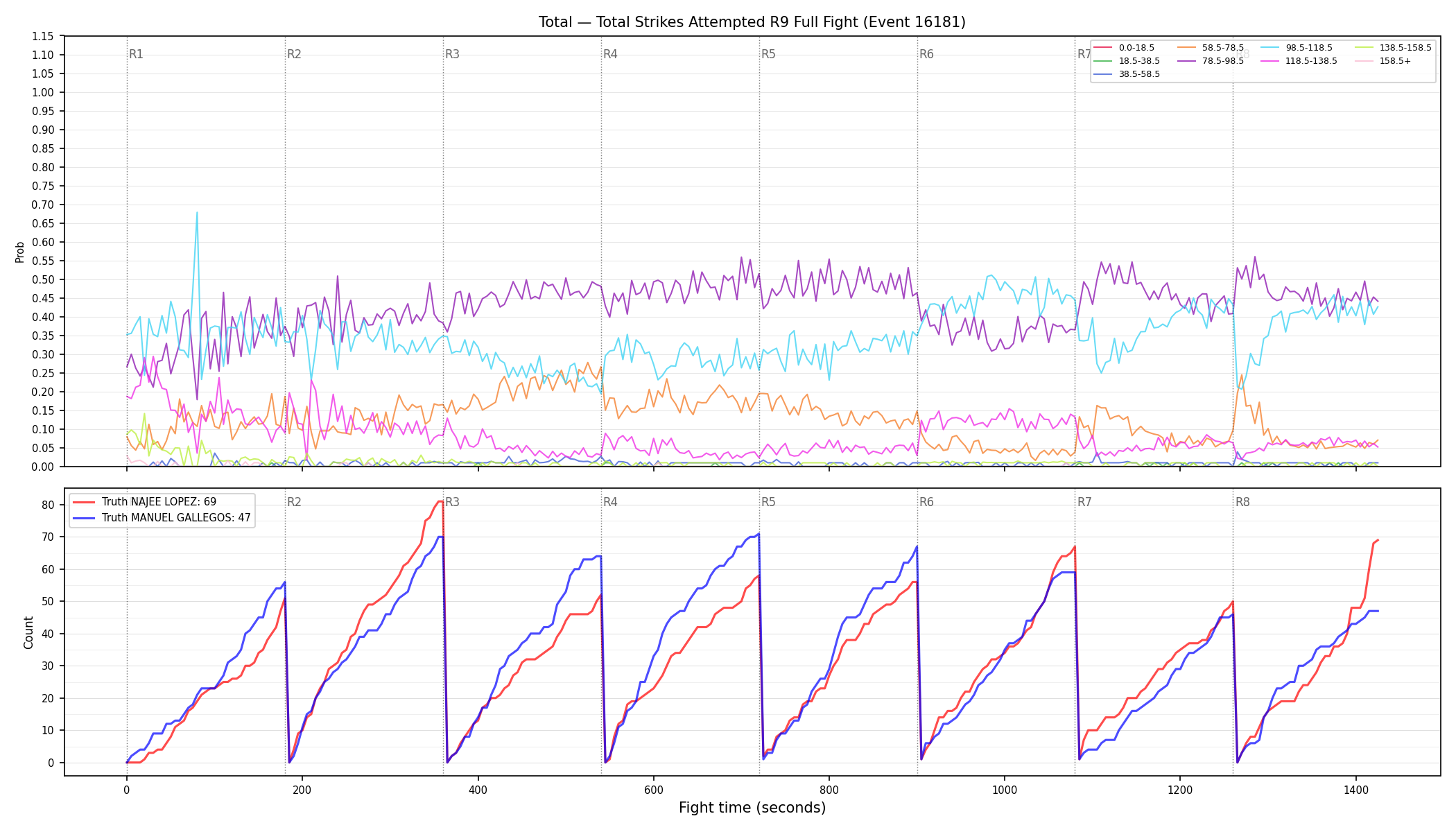Click the 'Prob' y-axis label
This screenshot has height=832, width=1456.
20,252
